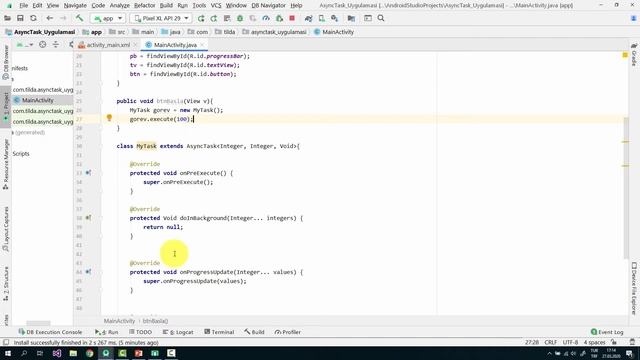This screenshot has width=640, height=360.
Task: Click asynctask_uygulamasi folder in breadcrumb
Action: [x=274, y=32]
